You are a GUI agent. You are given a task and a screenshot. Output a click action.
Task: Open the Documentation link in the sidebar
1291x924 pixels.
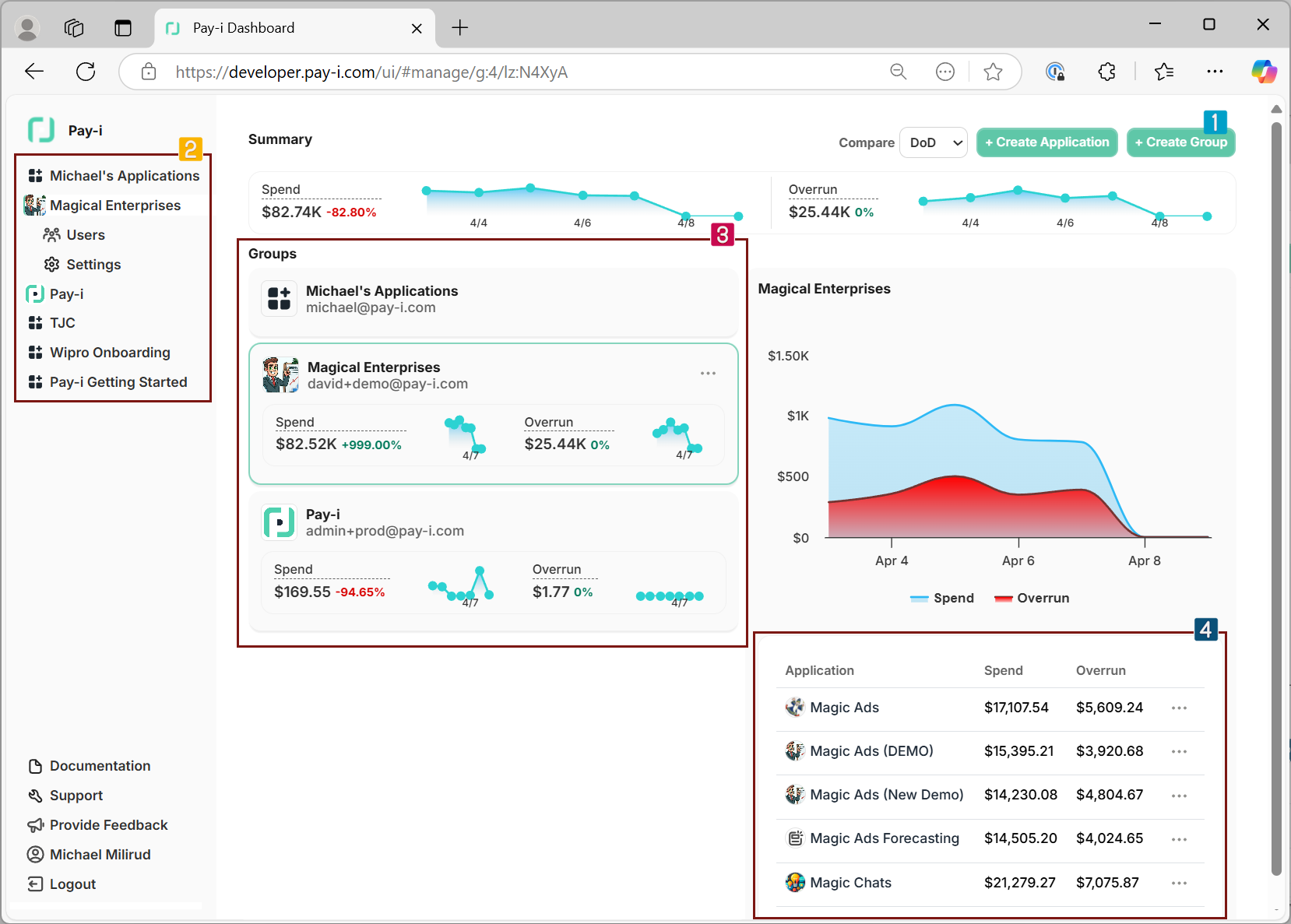100,766
